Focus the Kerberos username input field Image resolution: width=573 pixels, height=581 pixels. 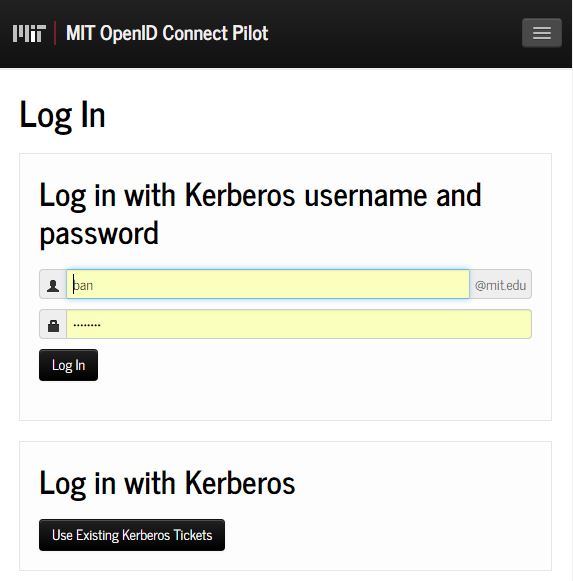pyautogui.click(x=268, y=284)
